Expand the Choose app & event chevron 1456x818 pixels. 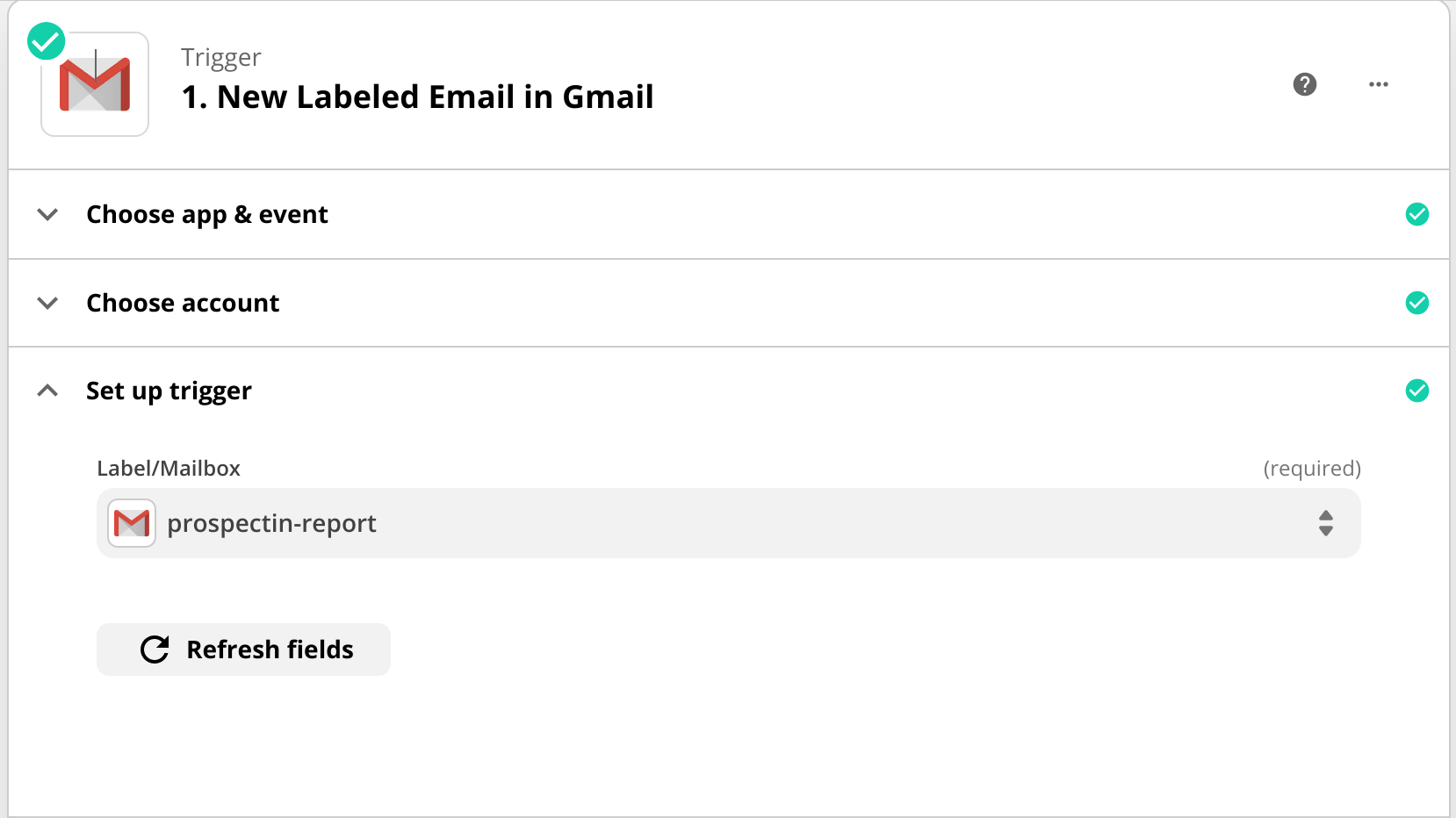(48, 214)
